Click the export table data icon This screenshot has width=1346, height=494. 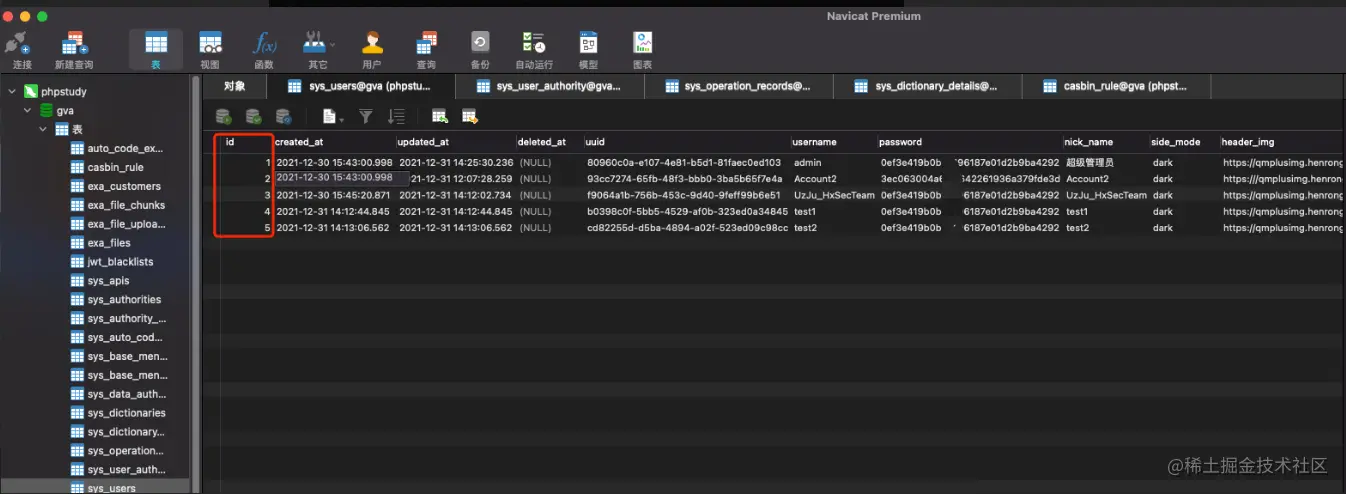[470, 116]
